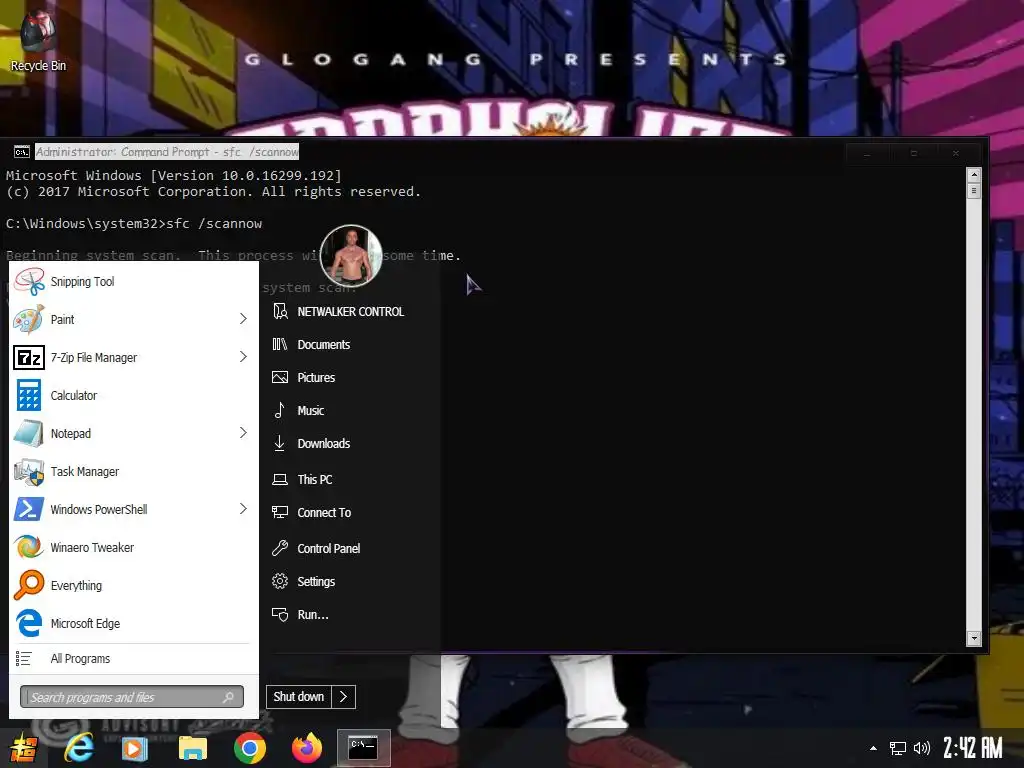This screenshot has width=1024, height=768.
Task: Expand Notepad jump list arrow
Action: (x=243, y=432)
